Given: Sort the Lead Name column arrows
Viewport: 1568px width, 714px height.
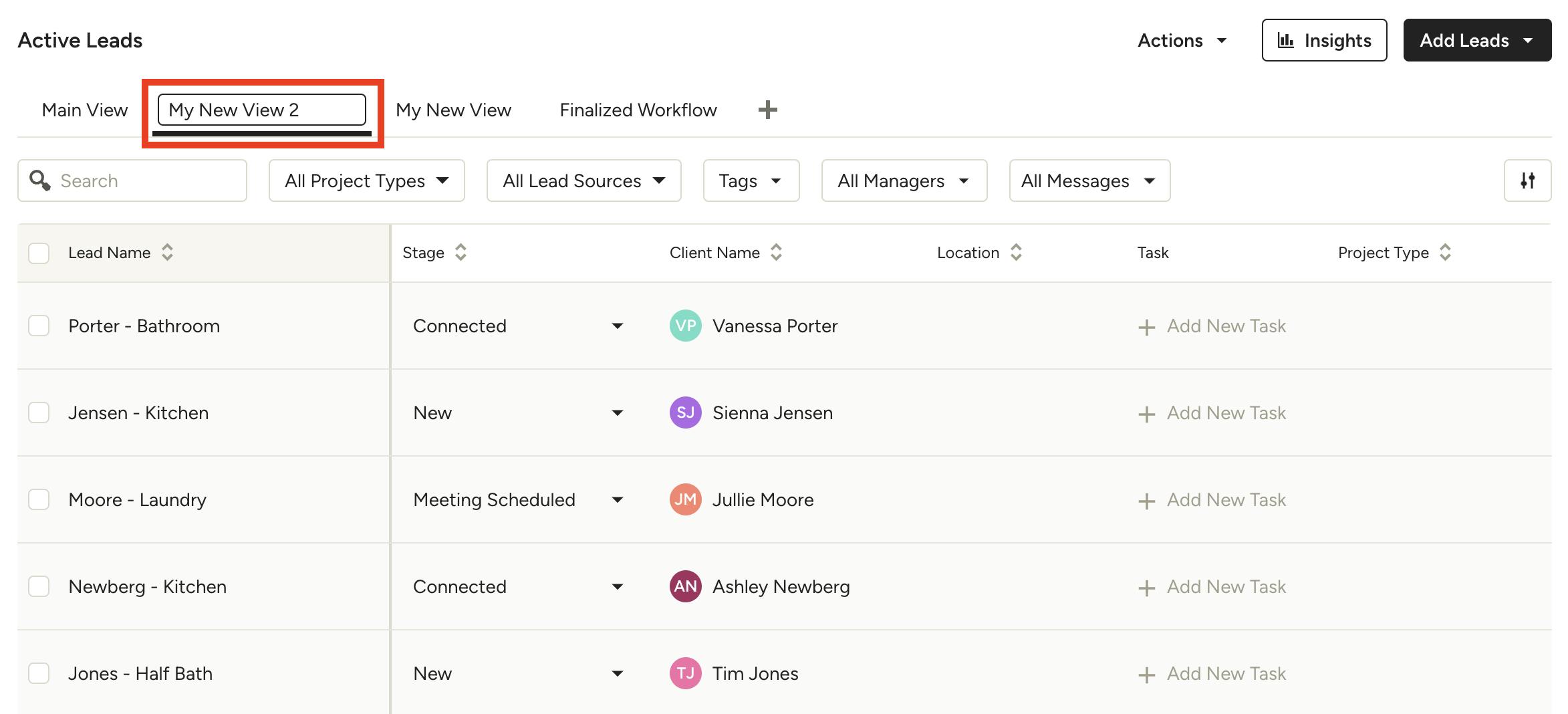Looking at the screenshot, I should coord(167,253).
